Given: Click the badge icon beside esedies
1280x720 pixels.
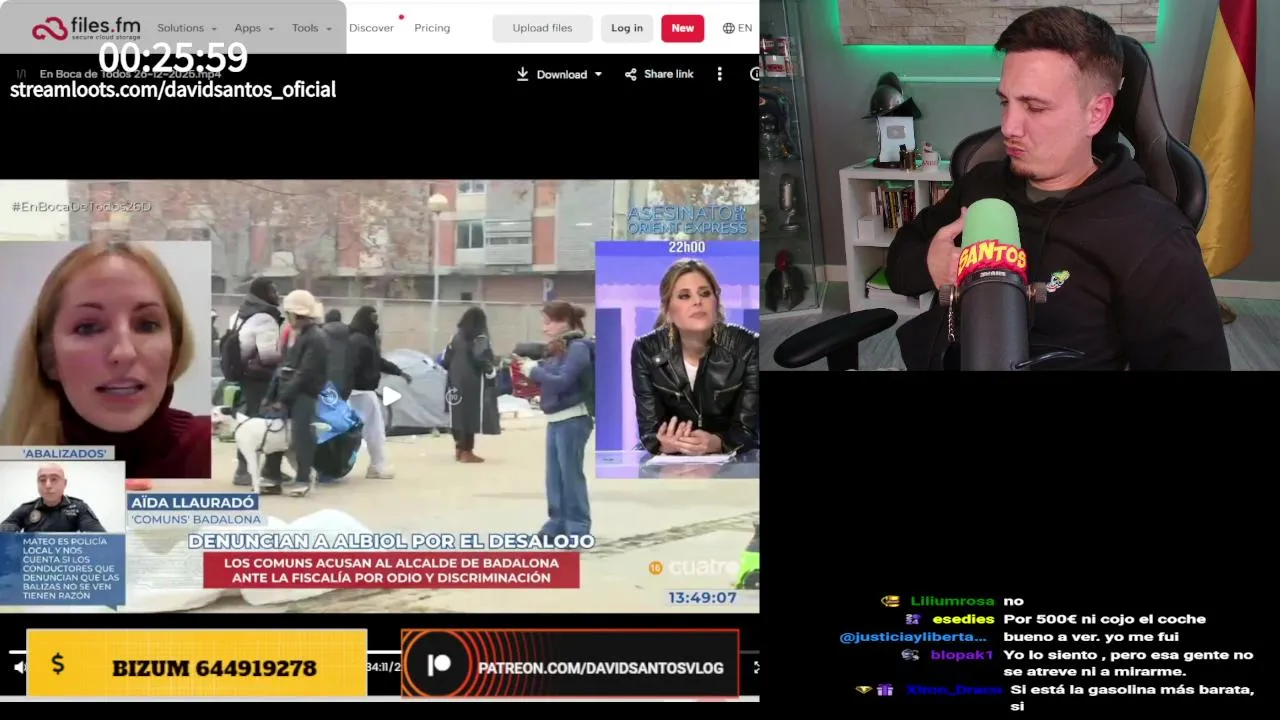Looking at the screenshot, I should point(912,619).
